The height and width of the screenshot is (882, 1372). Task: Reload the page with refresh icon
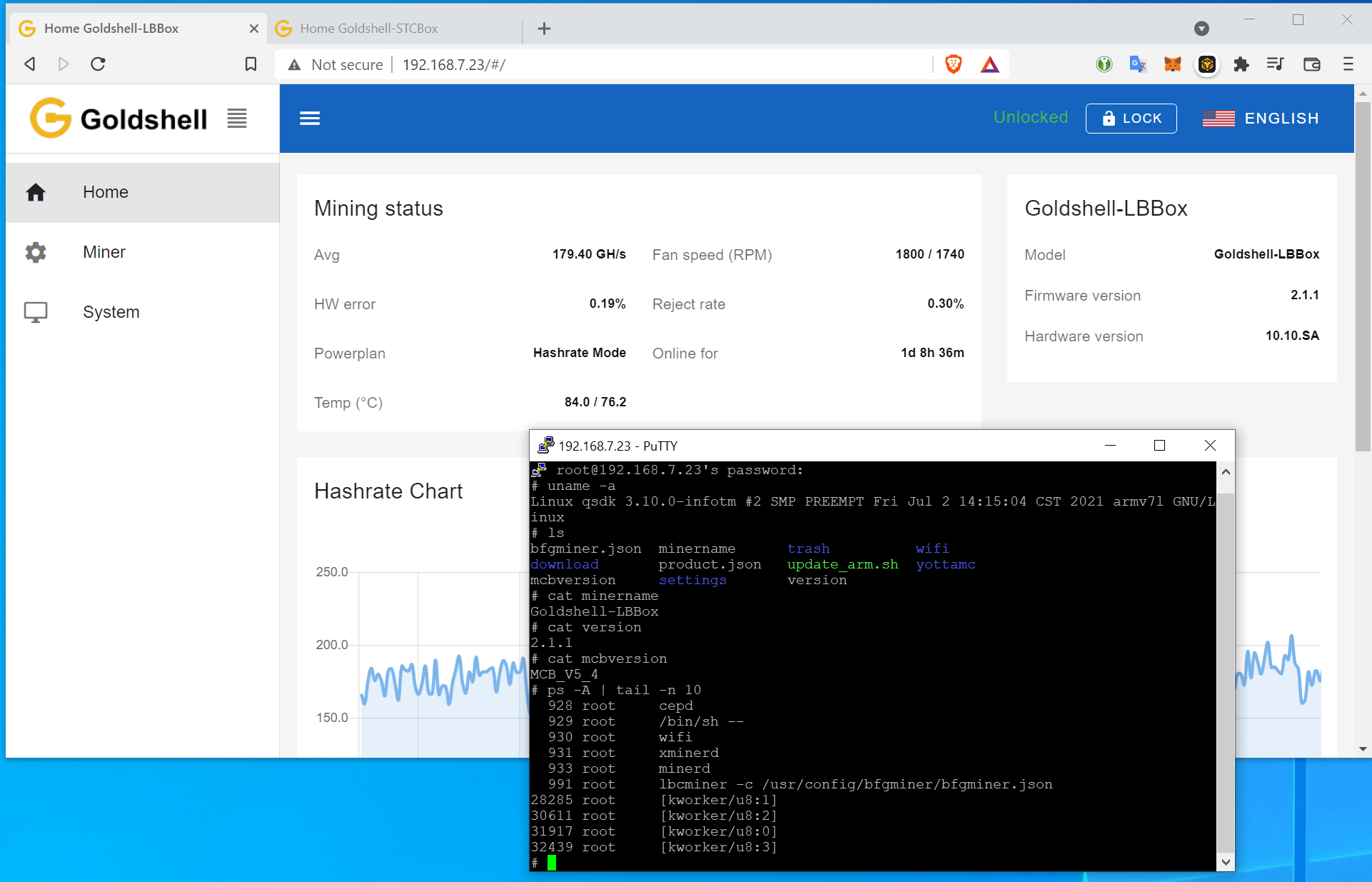98,64
